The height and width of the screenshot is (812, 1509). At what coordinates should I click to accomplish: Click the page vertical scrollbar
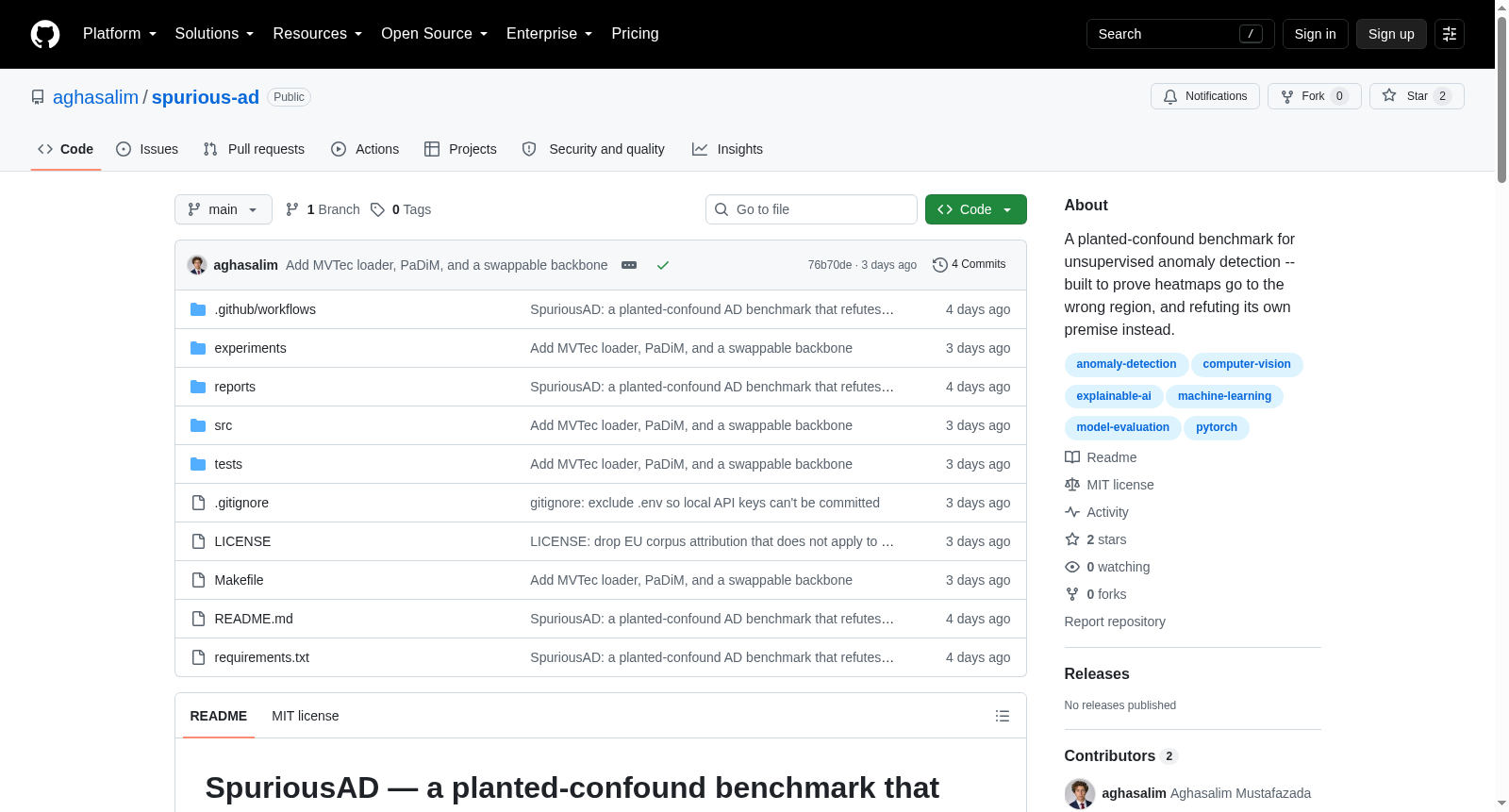pos(1501,99)
